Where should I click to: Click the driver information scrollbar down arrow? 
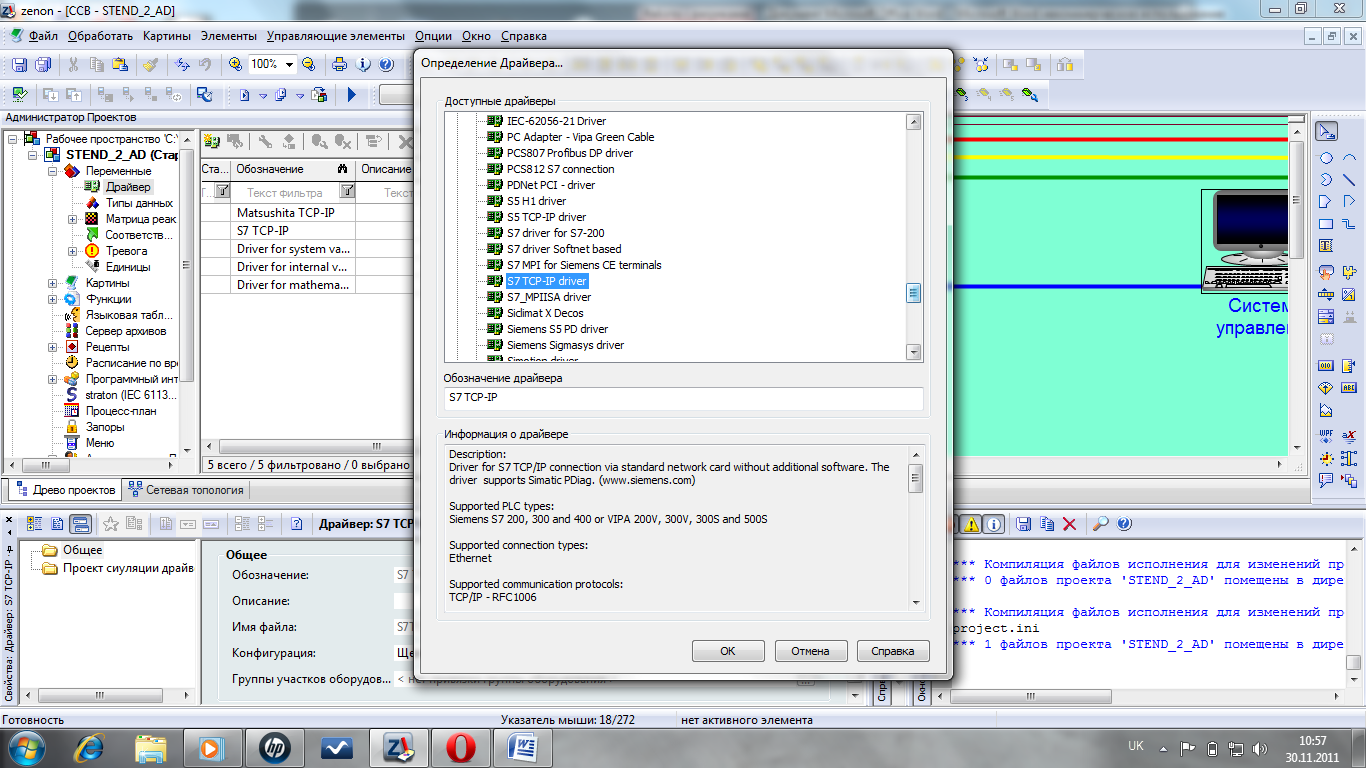point(914,602)
